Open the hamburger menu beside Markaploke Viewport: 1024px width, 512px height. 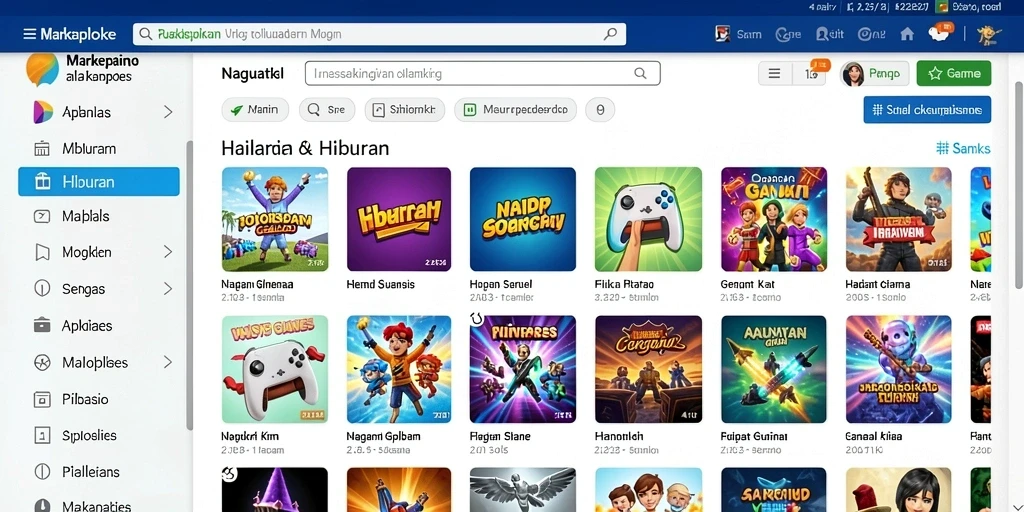(29, 34)
